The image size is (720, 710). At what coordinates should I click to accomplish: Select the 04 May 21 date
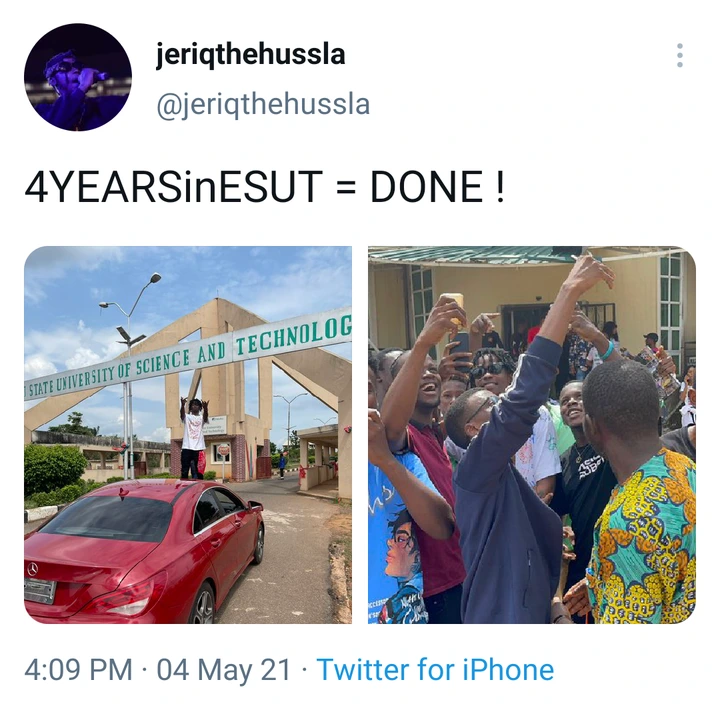224,669
